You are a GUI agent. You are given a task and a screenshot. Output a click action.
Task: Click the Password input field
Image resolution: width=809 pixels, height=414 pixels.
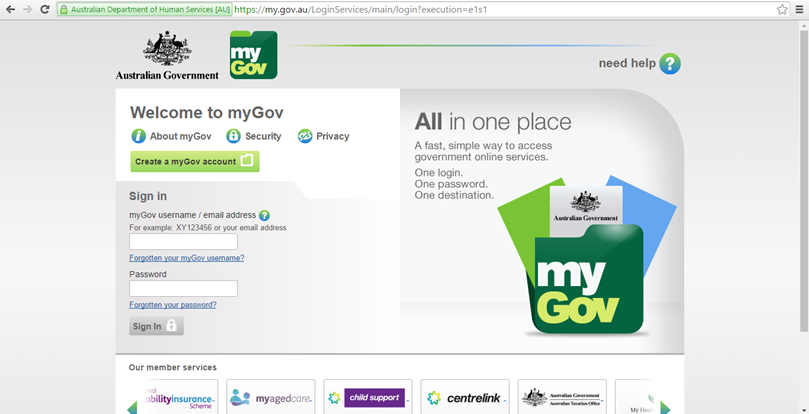(183, 289)
